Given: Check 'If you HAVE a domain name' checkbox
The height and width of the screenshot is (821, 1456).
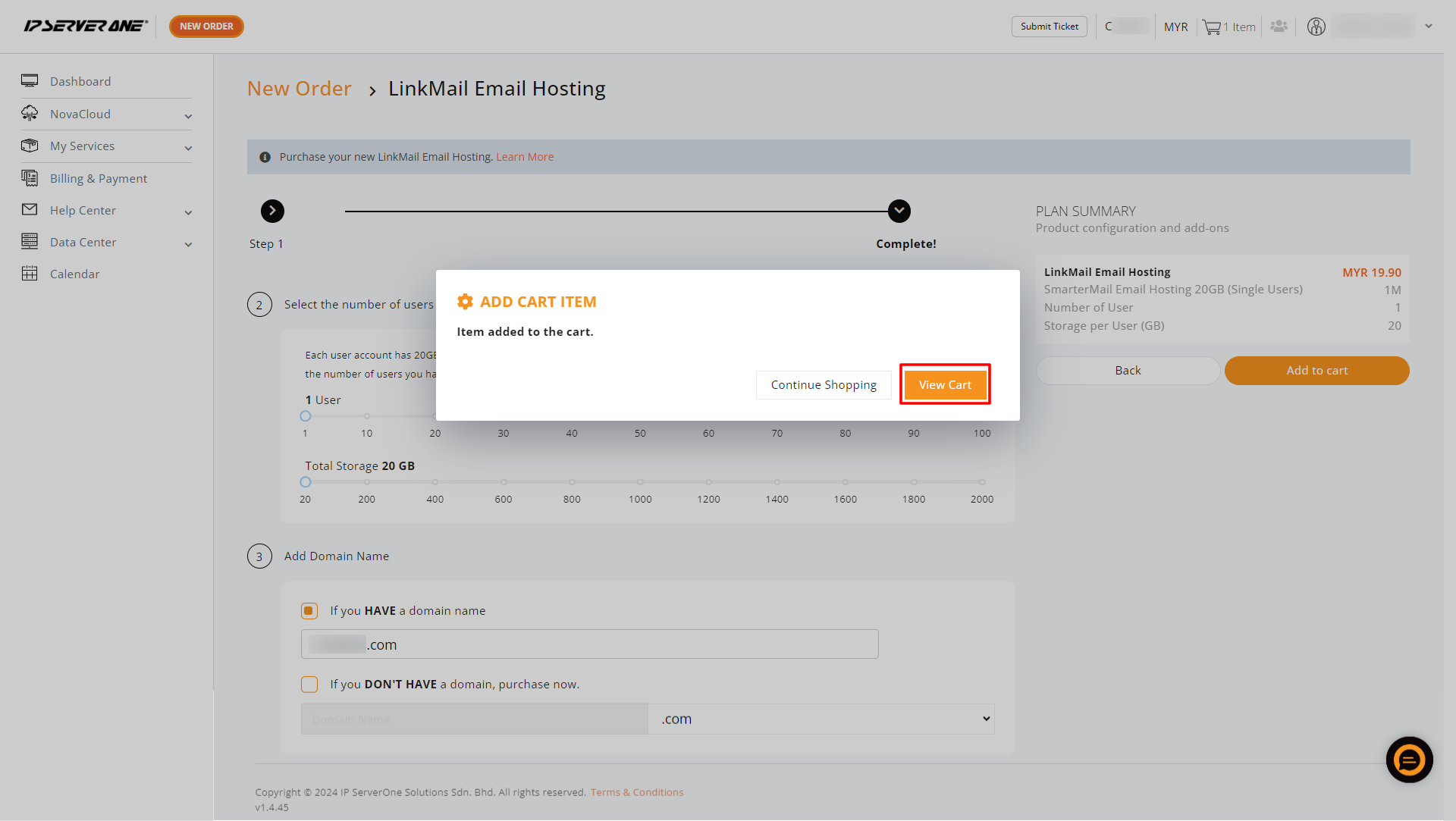Looking at the screenshot, I should (309, 611).
